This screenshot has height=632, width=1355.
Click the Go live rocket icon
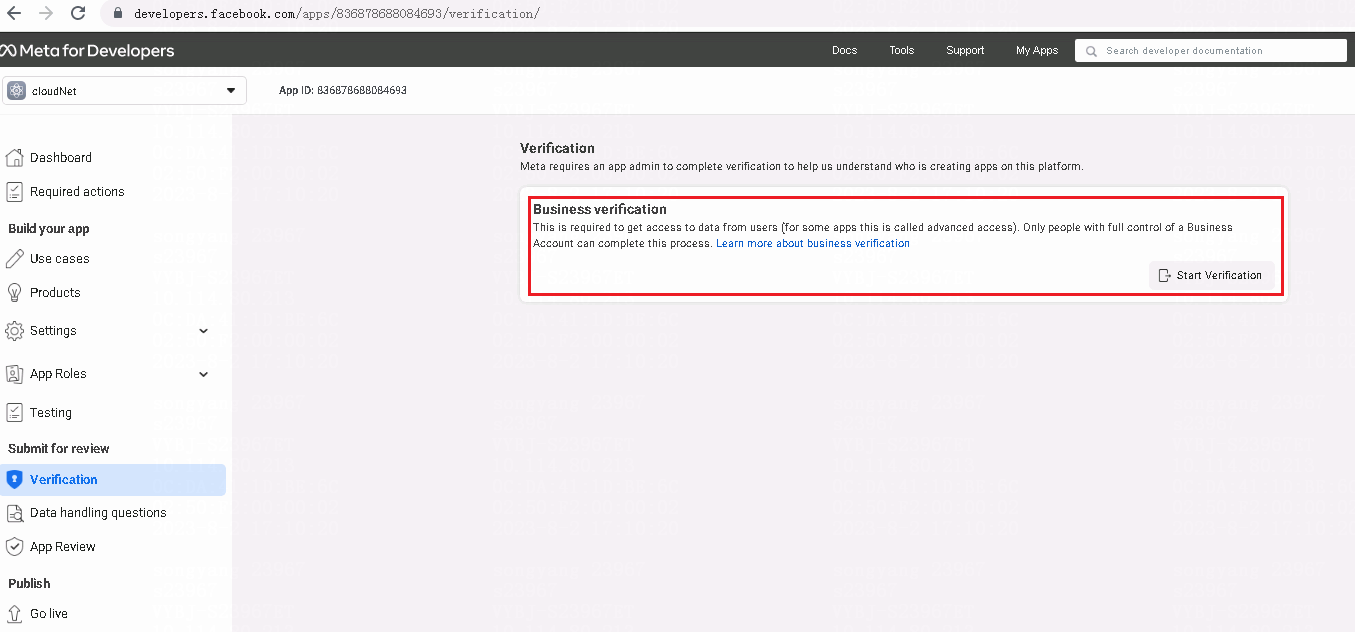(14, 613)
